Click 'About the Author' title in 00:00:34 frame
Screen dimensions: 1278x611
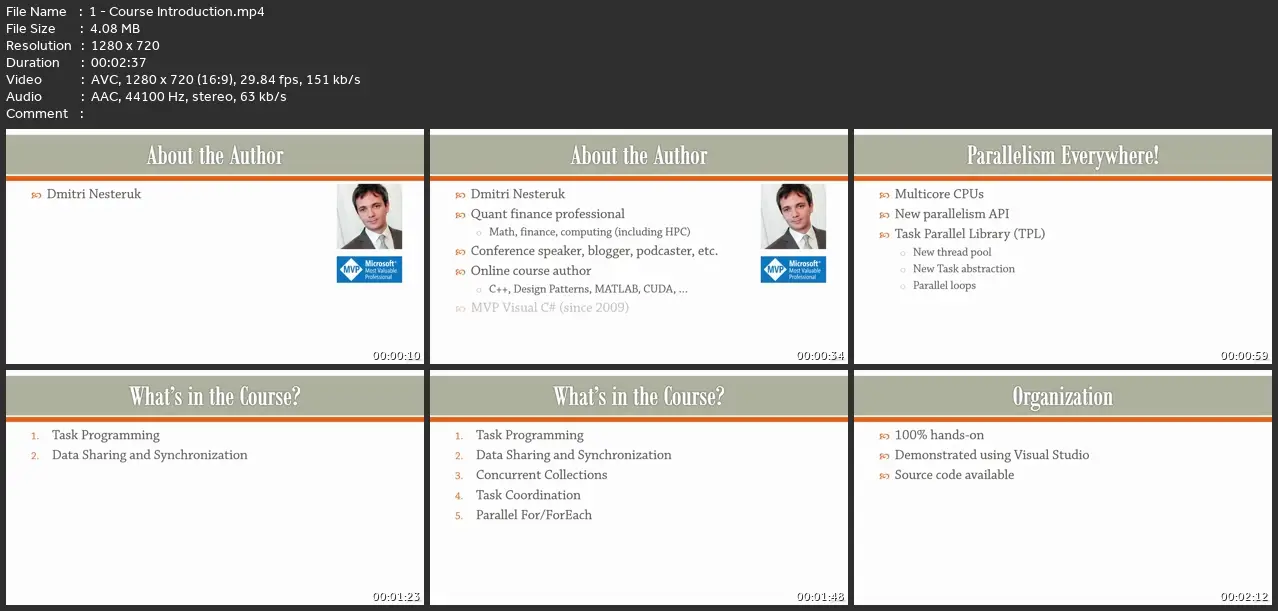(639, 156)
